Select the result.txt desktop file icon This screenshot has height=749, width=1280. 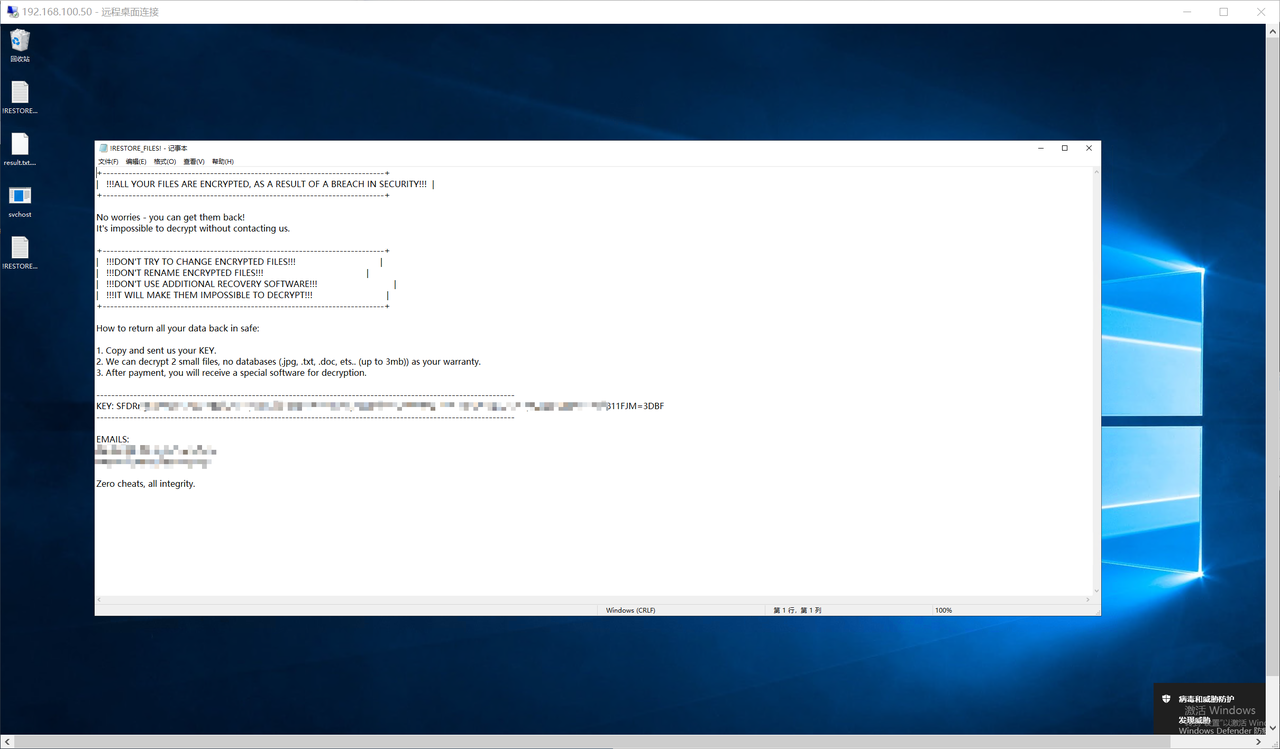pyautogui.click(x=20, y=145)
